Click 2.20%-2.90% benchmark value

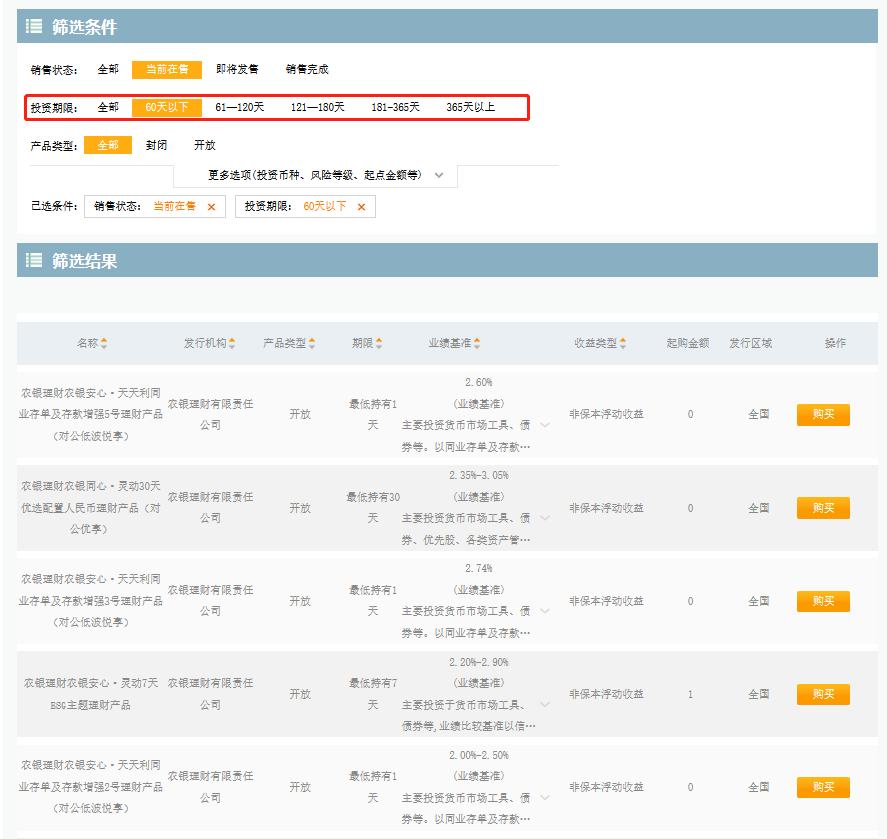point(479,662)
